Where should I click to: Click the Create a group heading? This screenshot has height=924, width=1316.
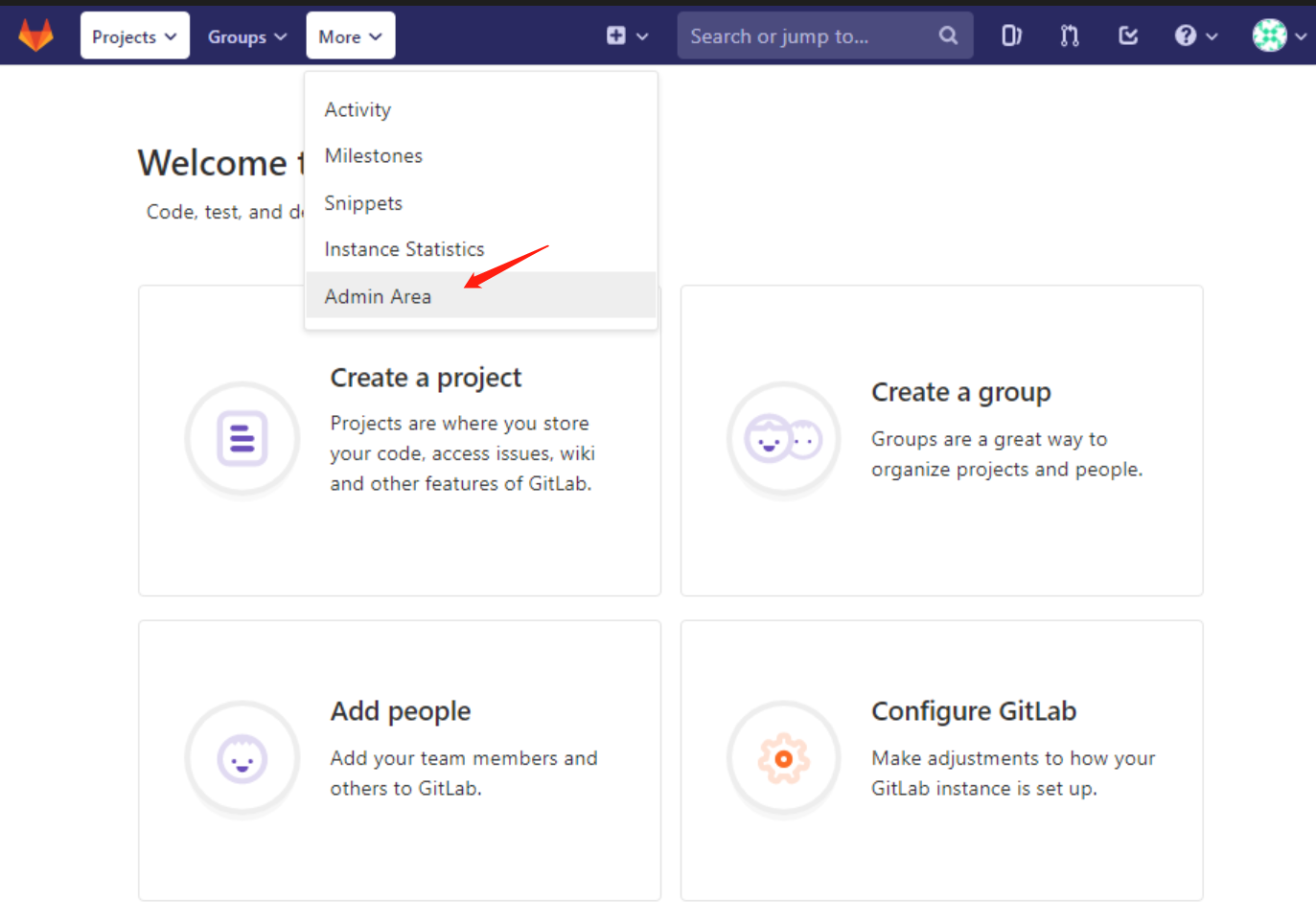[961, 393]
